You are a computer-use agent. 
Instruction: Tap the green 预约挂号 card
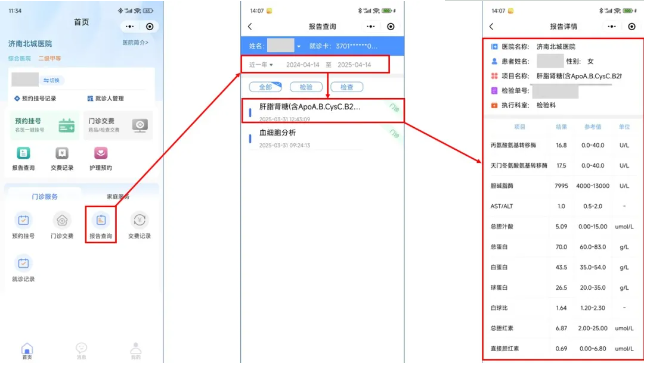click(45, 125)
